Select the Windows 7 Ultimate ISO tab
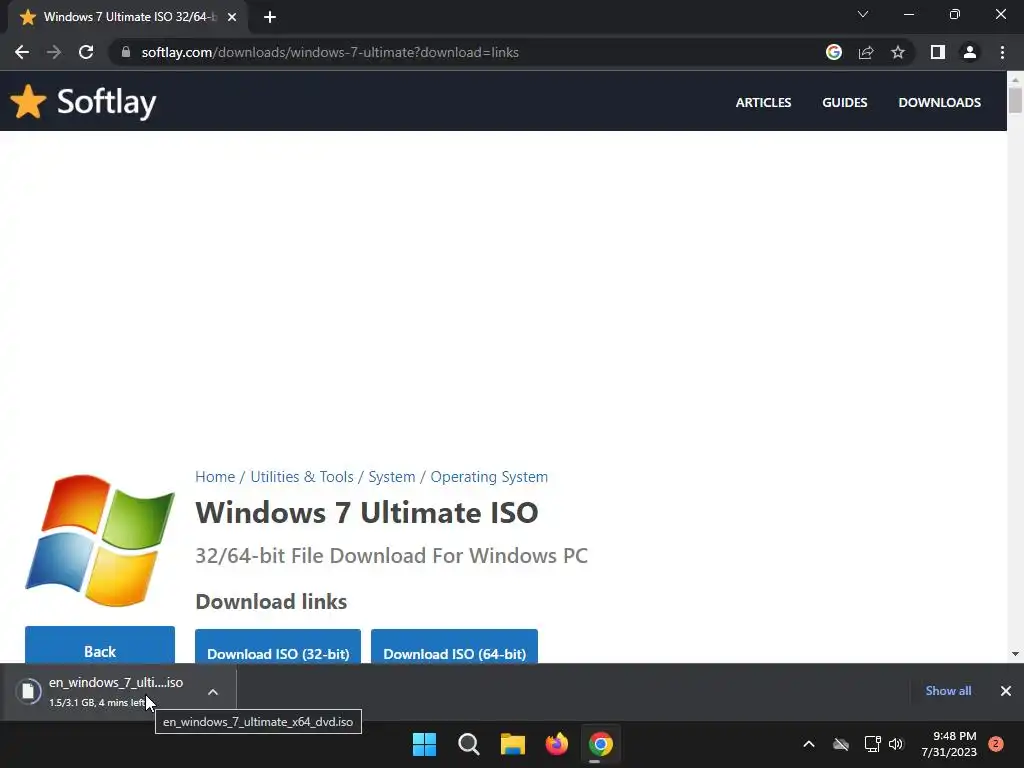 128,17
